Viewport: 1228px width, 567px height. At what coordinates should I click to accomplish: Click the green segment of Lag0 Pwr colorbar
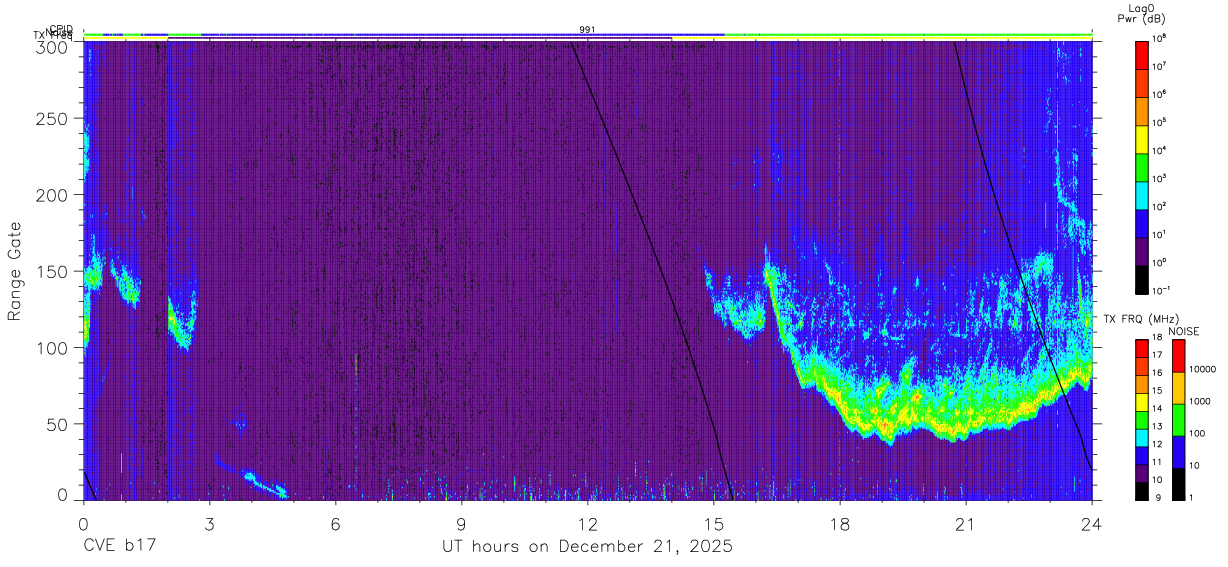click(1142, 166)
